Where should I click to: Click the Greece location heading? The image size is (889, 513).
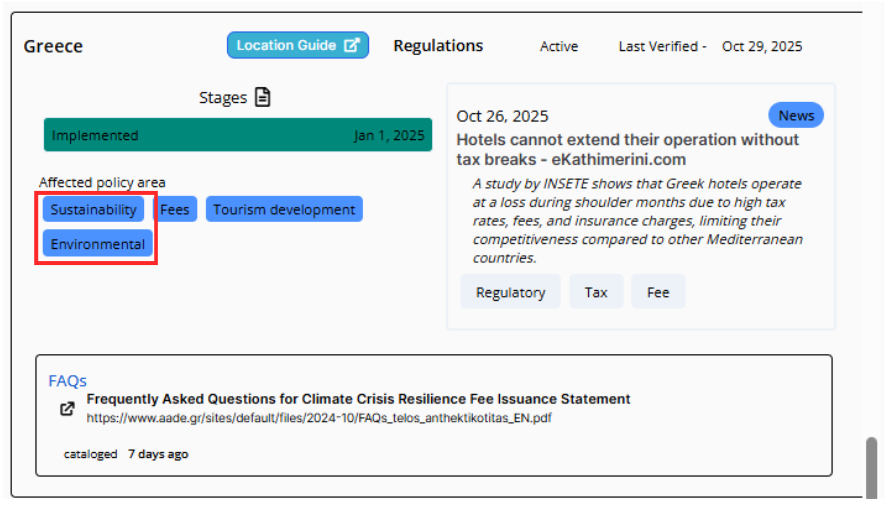point(53,46)
